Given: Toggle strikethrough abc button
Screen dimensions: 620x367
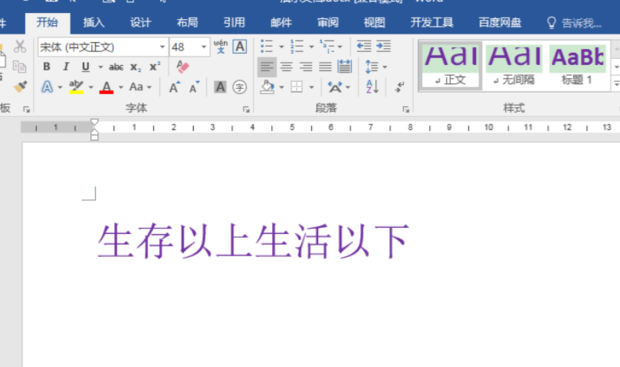Looking at the screenshot, I should [116, 67].
